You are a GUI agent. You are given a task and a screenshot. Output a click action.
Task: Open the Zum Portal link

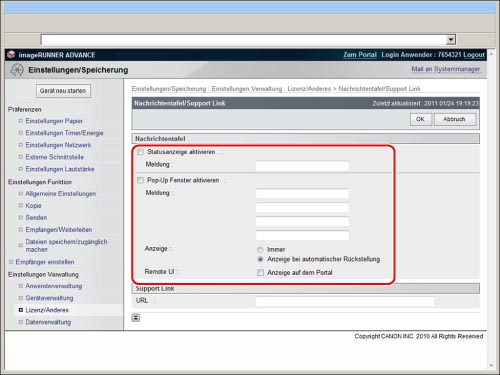[360, 55]
